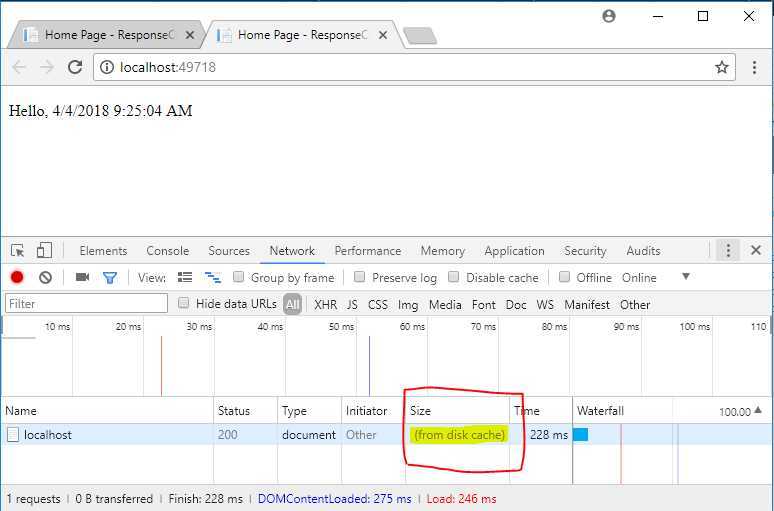Sort requests by Size column
This screenshot has height=511, width=774.
tap(457, 411)
